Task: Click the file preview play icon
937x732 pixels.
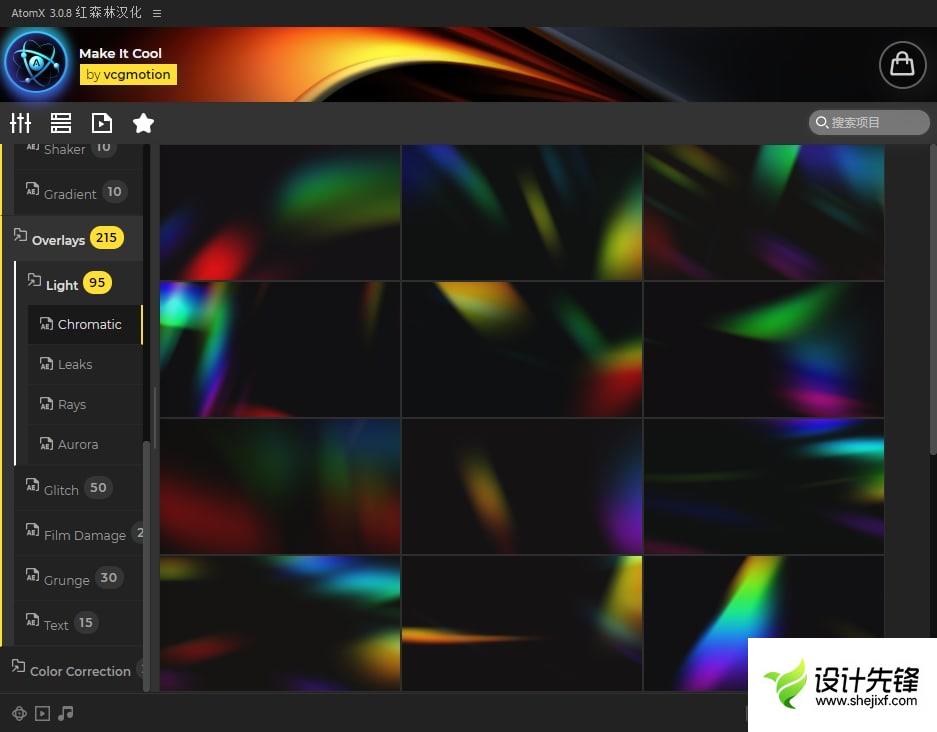Action: pyautogui.click(x=102, y=123)
